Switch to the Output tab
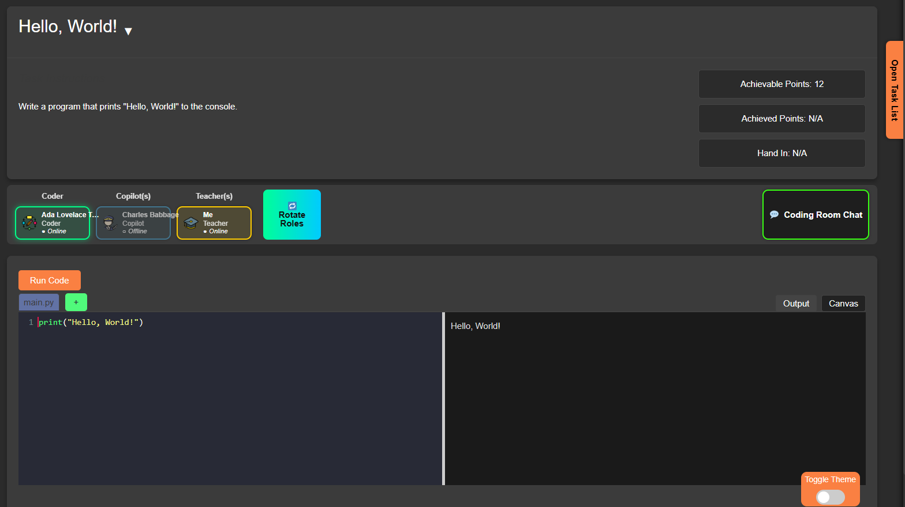This screenshot has height=507, width=905. click(796, 303)
